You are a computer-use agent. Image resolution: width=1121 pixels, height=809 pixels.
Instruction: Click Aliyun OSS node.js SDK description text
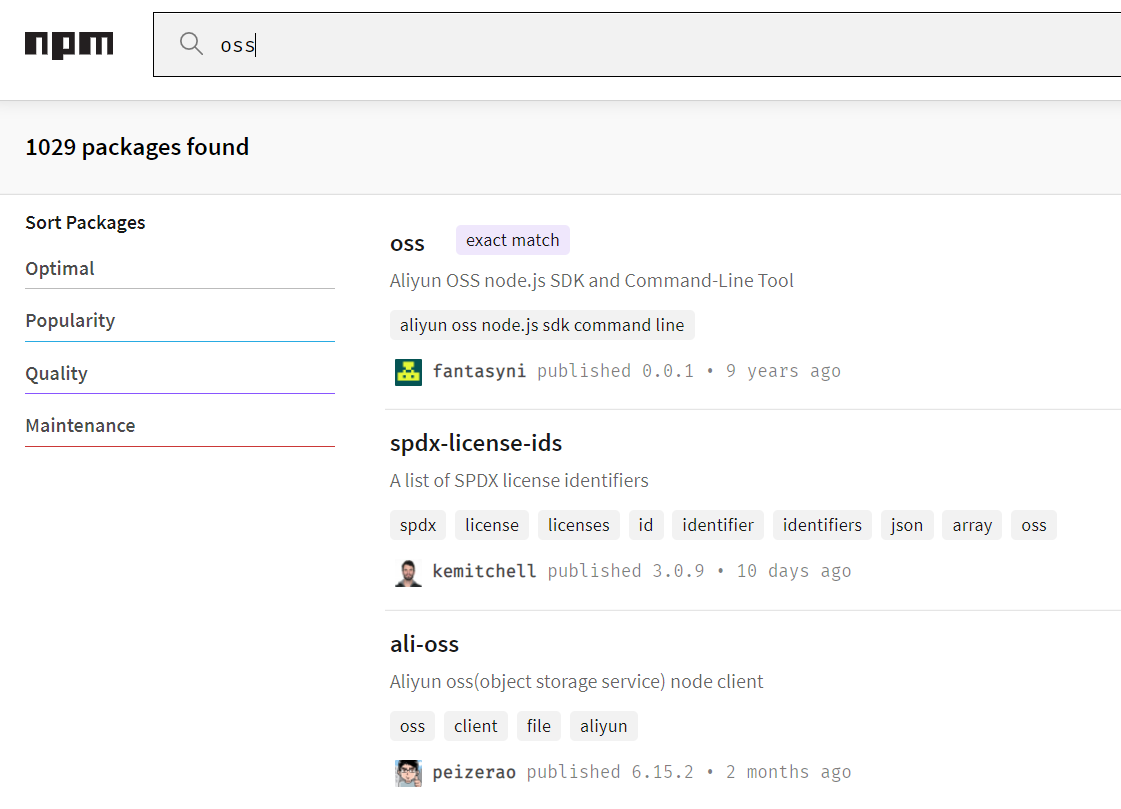pyautogui.click(x=591, y=280)
